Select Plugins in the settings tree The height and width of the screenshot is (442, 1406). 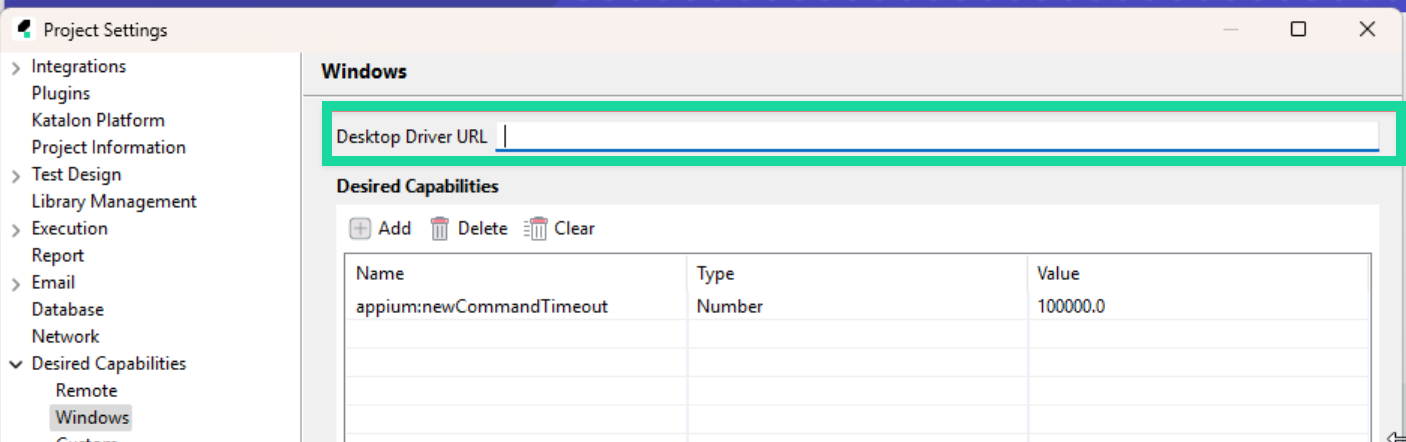(x=61, y=93)
